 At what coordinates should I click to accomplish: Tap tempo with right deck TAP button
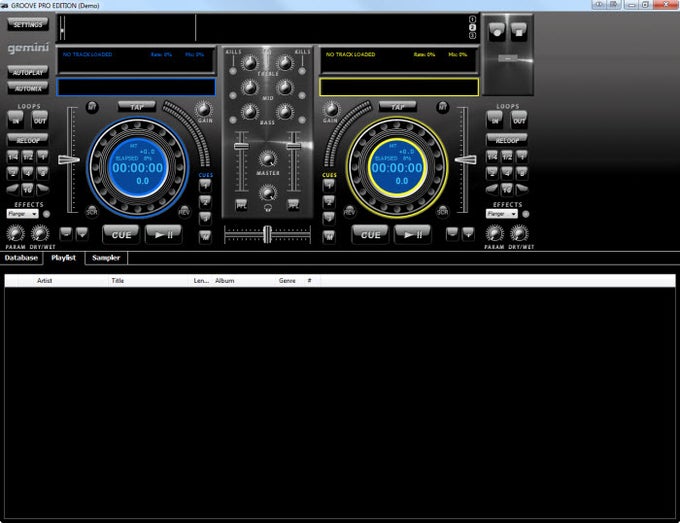397,106
